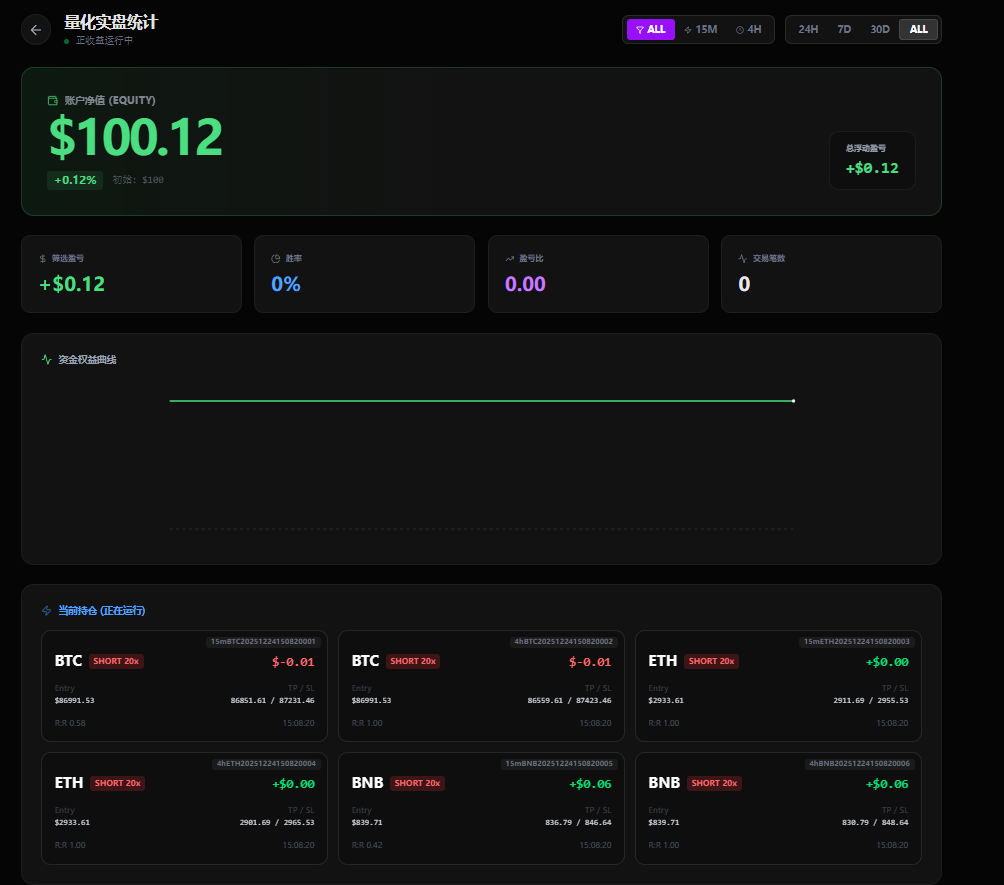The width and height of the screenshot is (1004, 885).
Task: Click the SHORT 20x badge on 15mETH card
Action: pyautogui.click(x=711, y=661)
